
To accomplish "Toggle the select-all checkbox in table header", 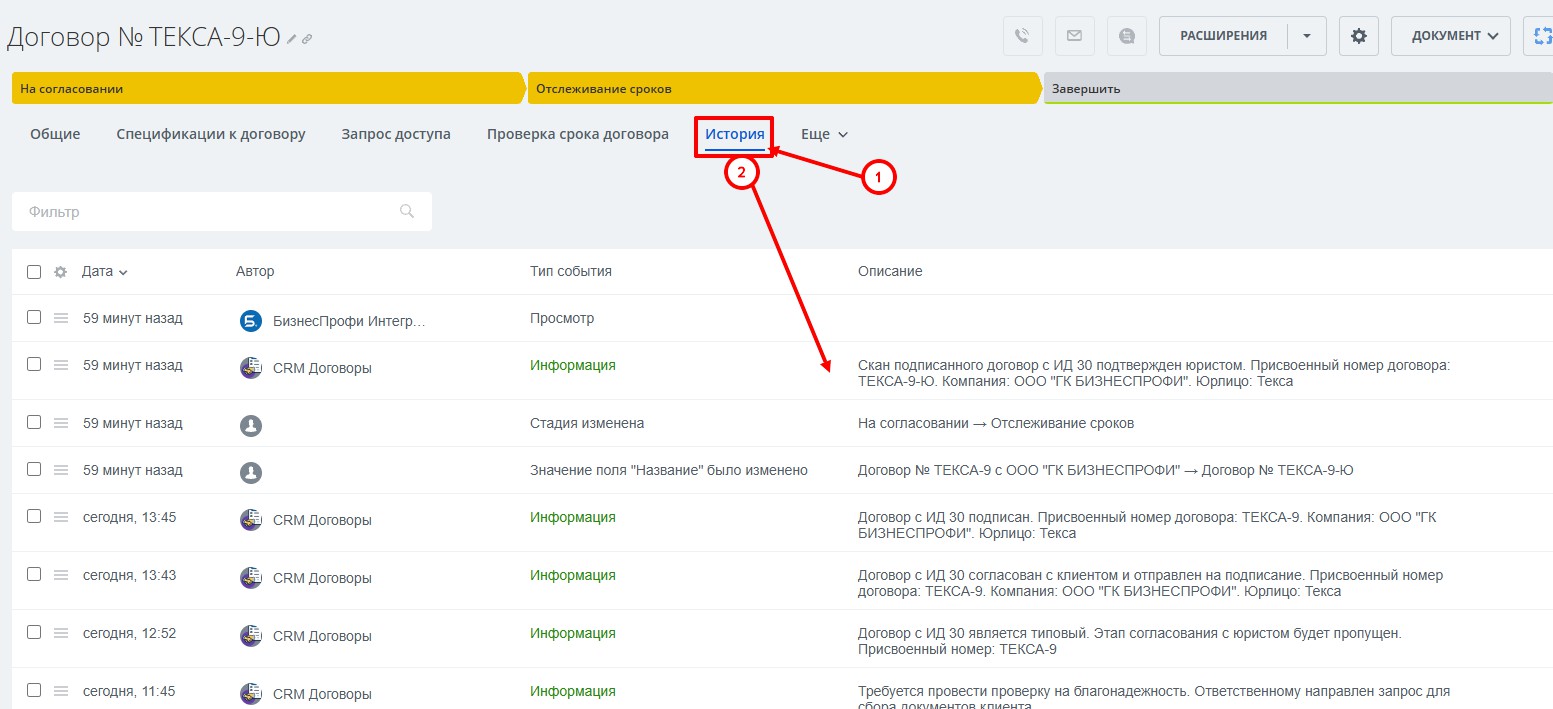I will pyautogui.click(x=34, y=272).
